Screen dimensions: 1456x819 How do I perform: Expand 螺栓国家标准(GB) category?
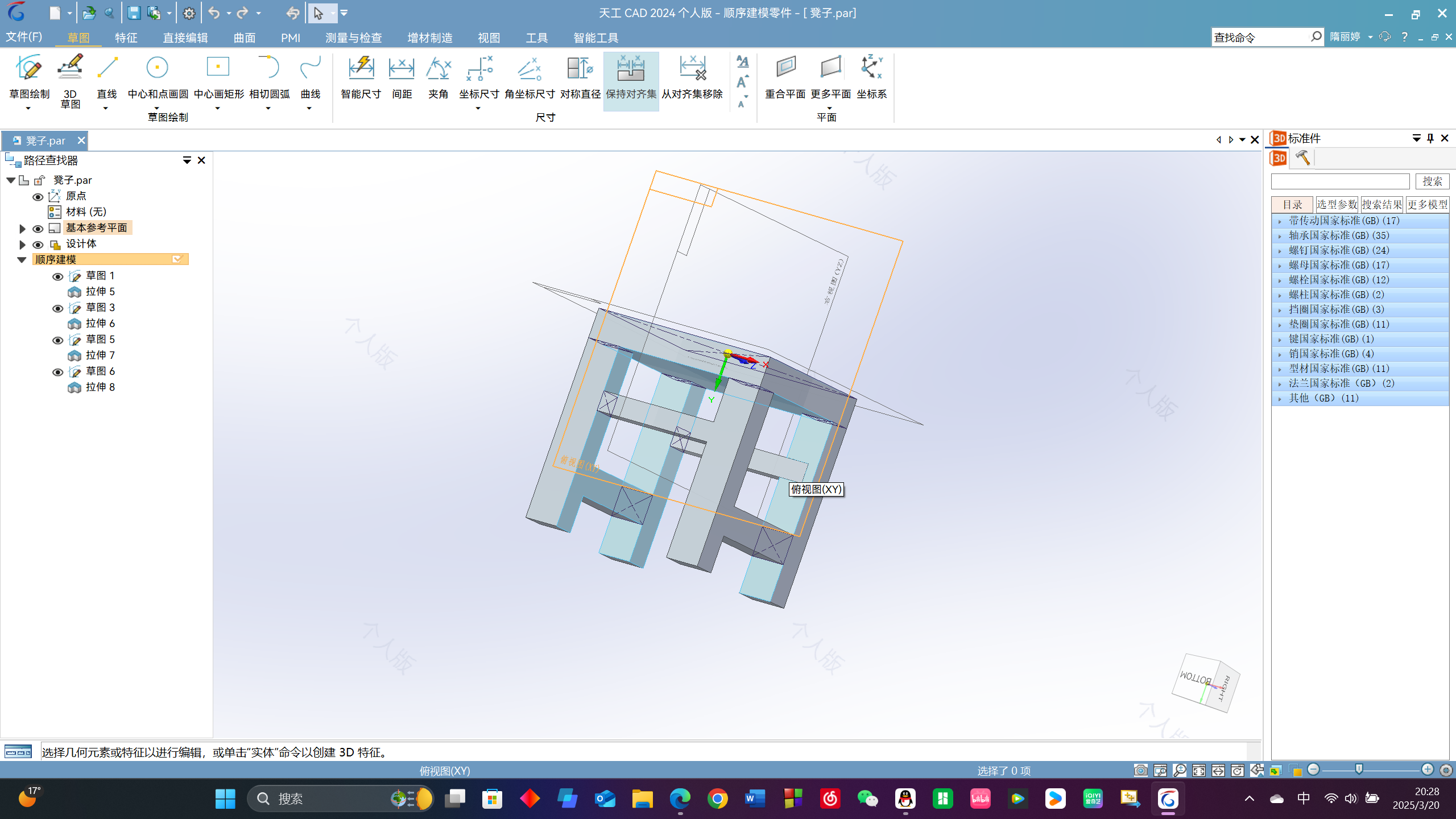1280,280
